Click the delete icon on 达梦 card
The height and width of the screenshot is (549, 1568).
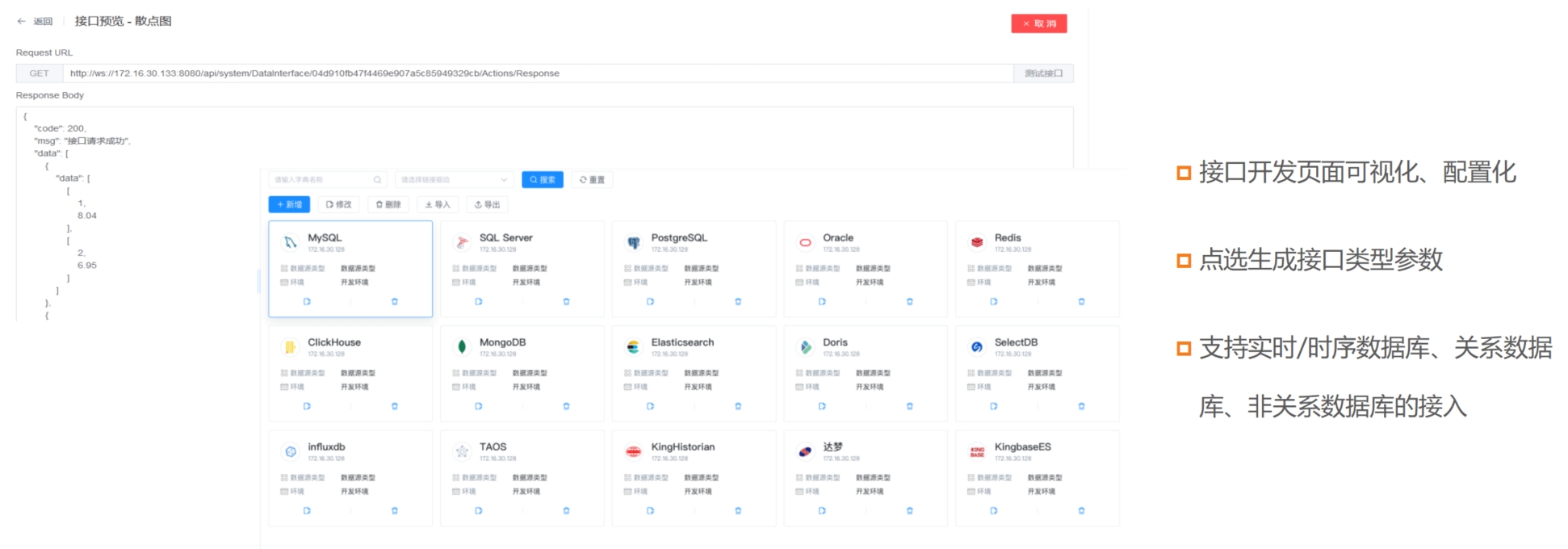pyautogui.click(x=909, y=511)
